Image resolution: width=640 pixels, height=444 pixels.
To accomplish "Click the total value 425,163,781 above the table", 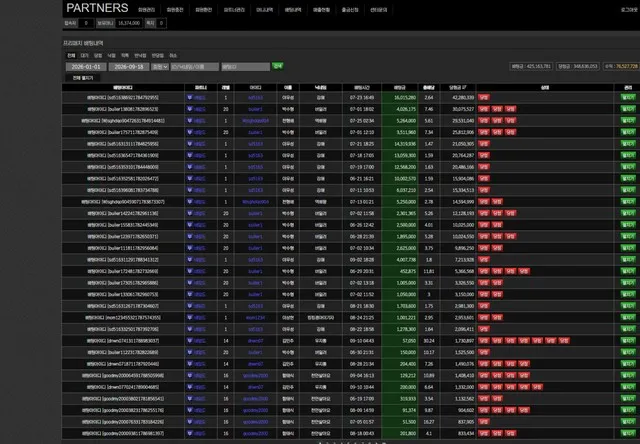I will [539, 66].
